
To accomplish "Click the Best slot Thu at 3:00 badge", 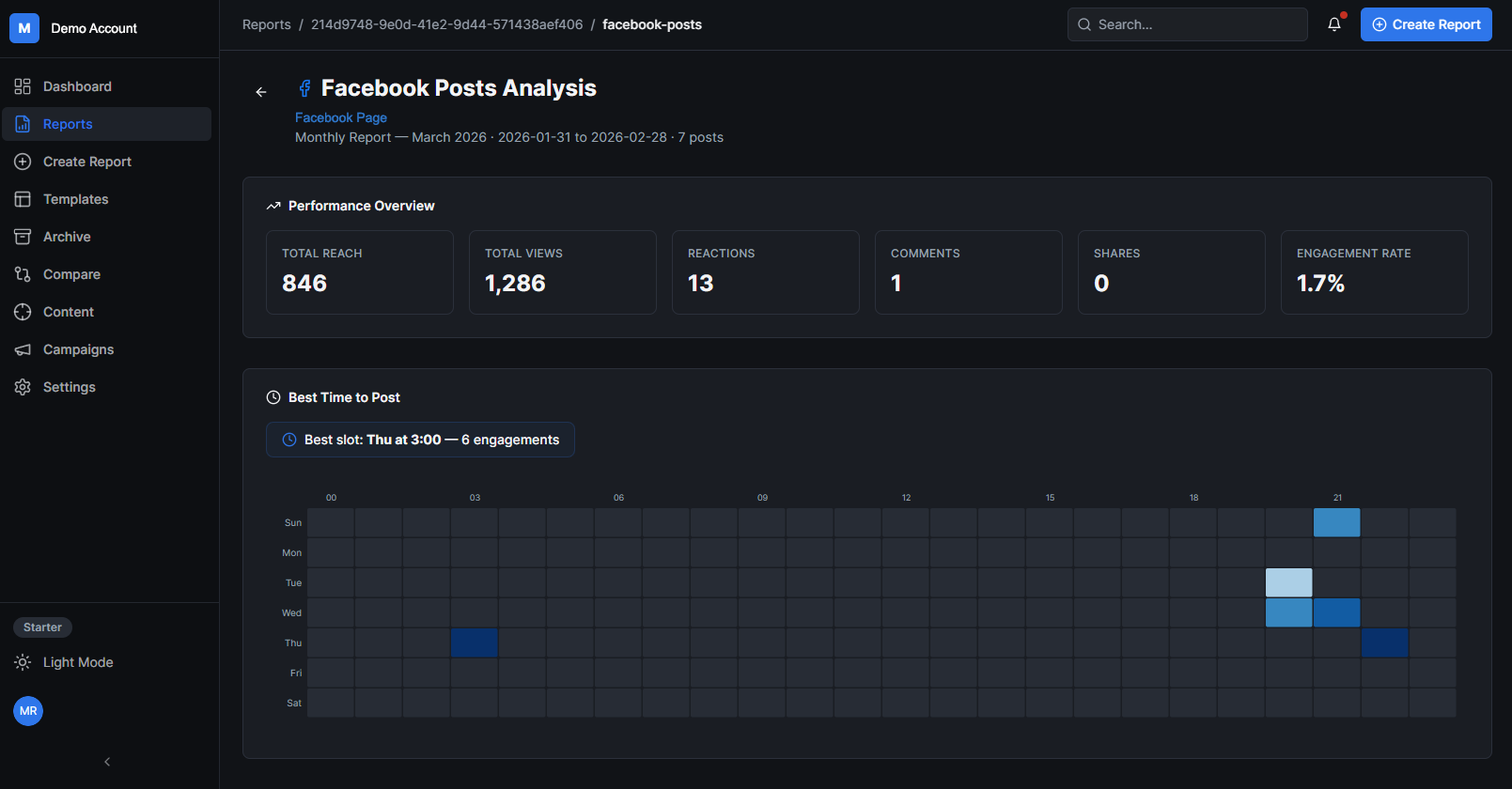I will pyautogui.click(x=420, y=440).
